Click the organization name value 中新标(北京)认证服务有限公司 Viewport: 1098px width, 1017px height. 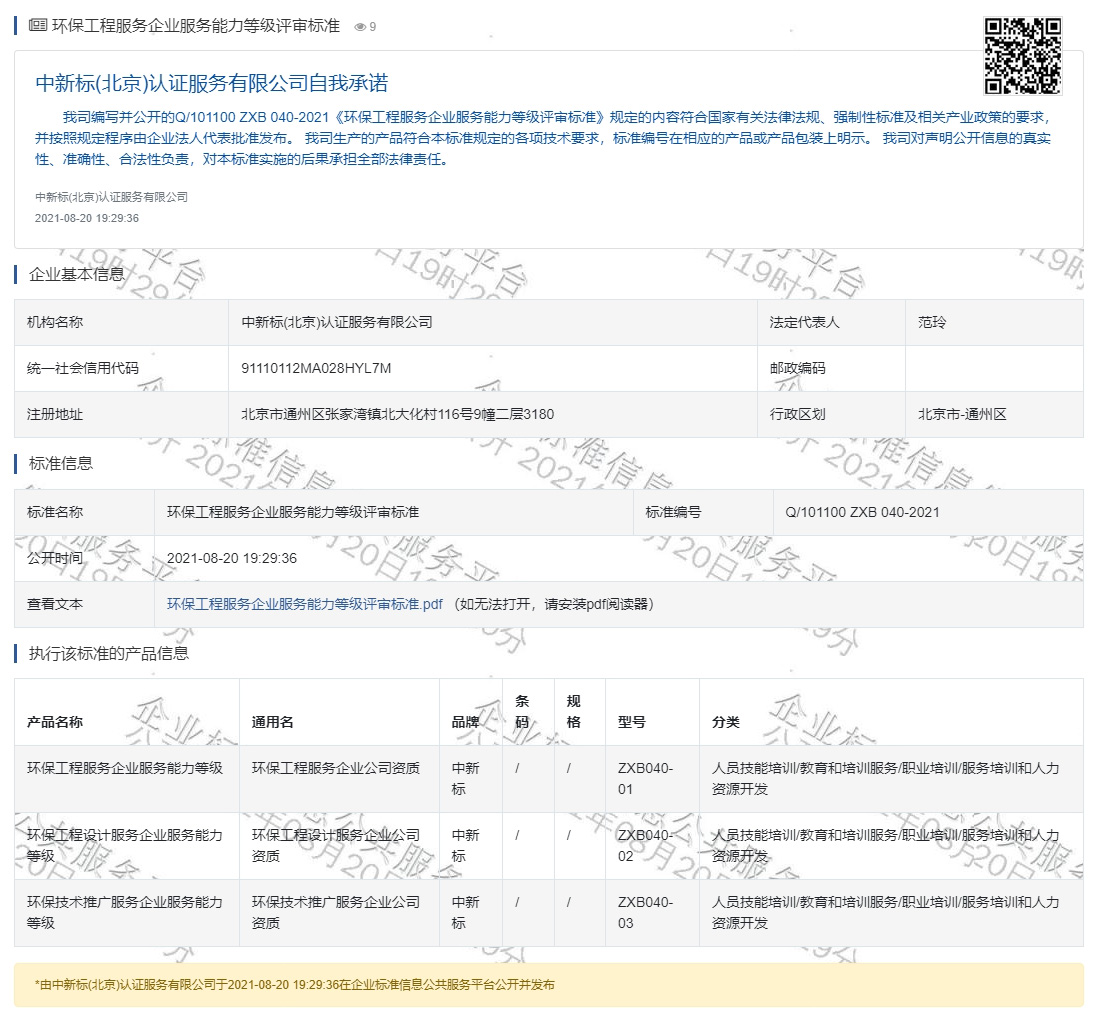(336, 322)
